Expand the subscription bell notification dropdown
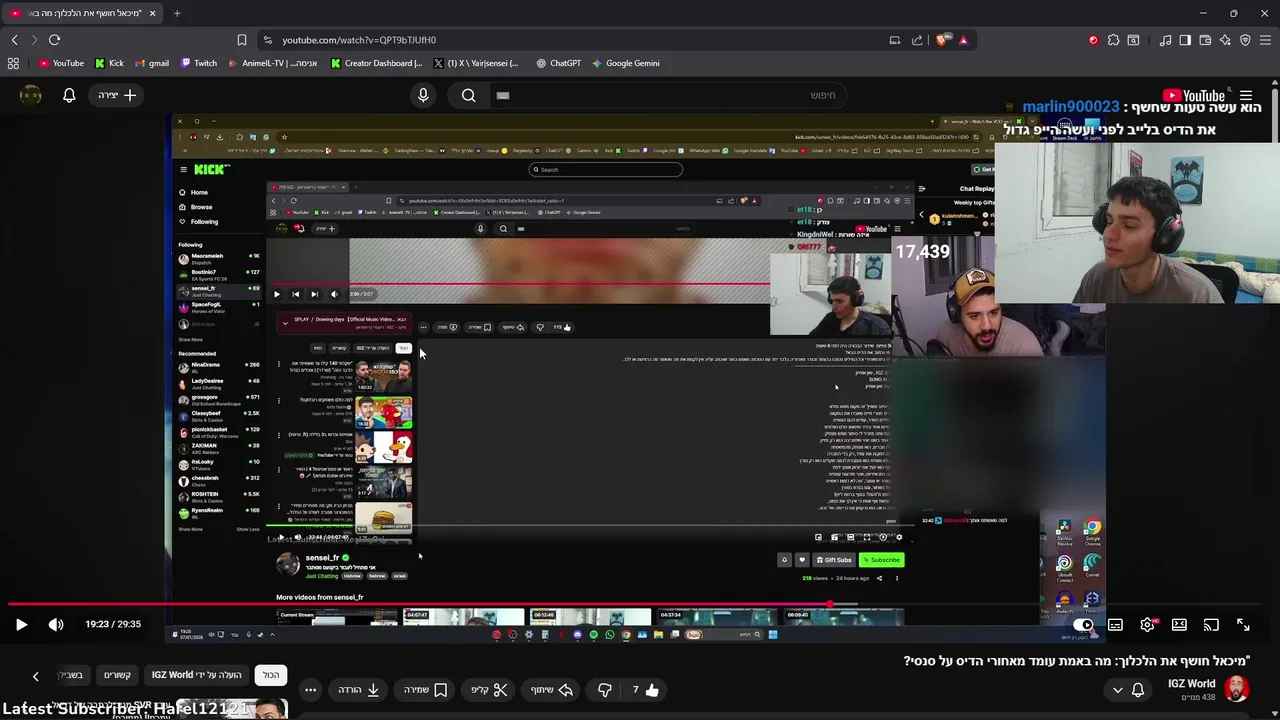This screenshot has width=1280, height=720. pos(1128,690)
